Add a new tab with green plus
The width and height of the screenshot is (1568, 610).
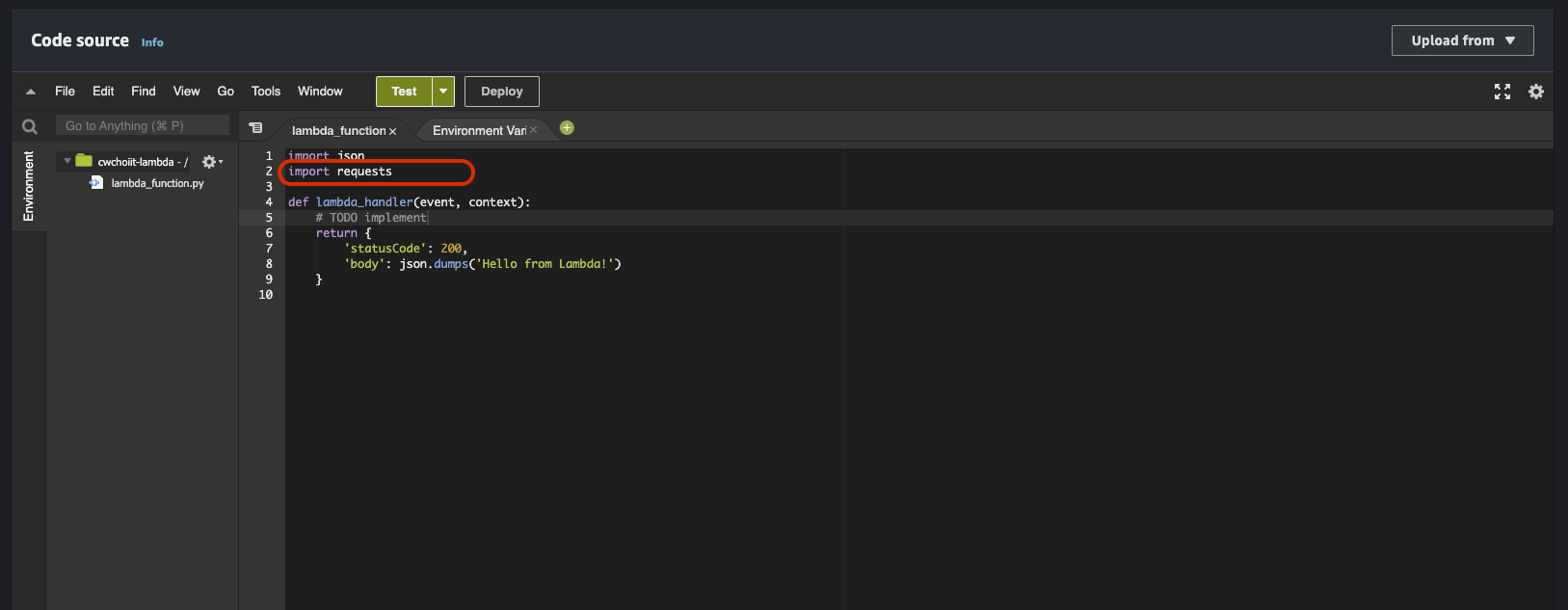pyautogui.click(x=567, y=128)
